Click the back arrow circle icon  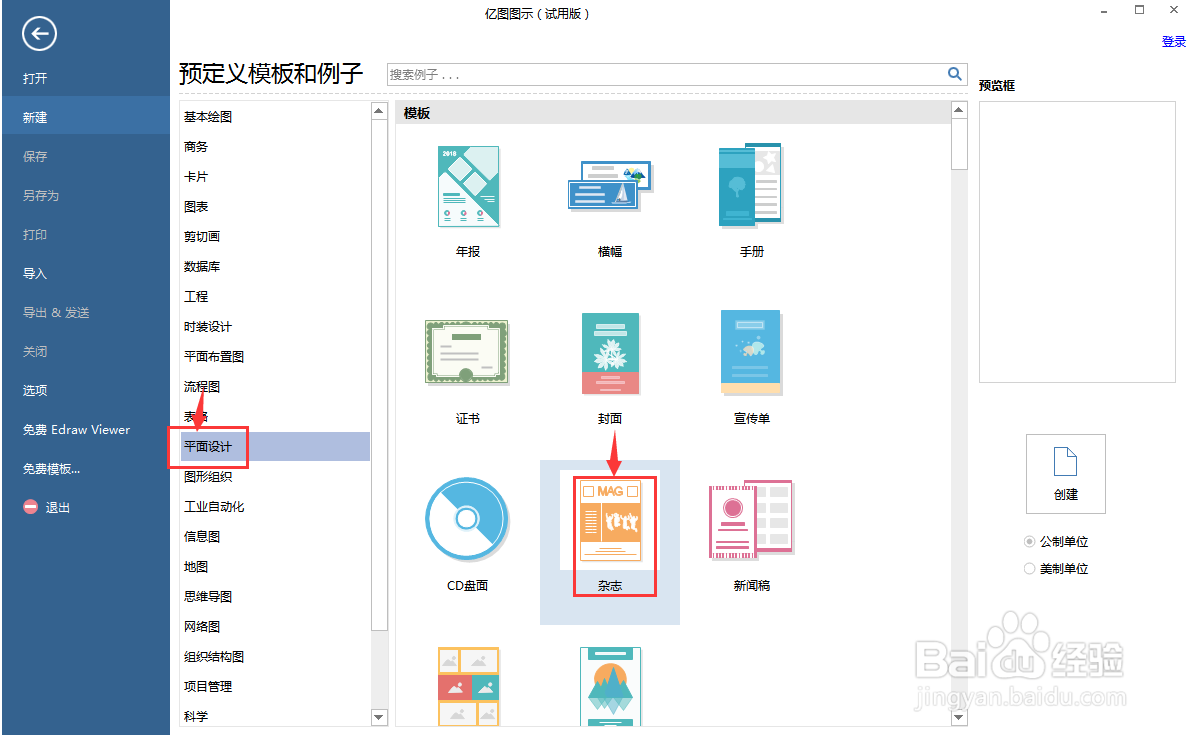point(39,33)
